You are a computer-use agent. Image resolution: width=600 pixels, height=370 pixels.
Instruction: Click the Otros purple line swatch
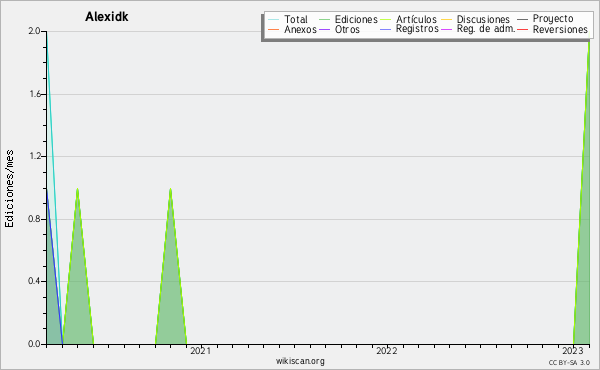(324, 29)
